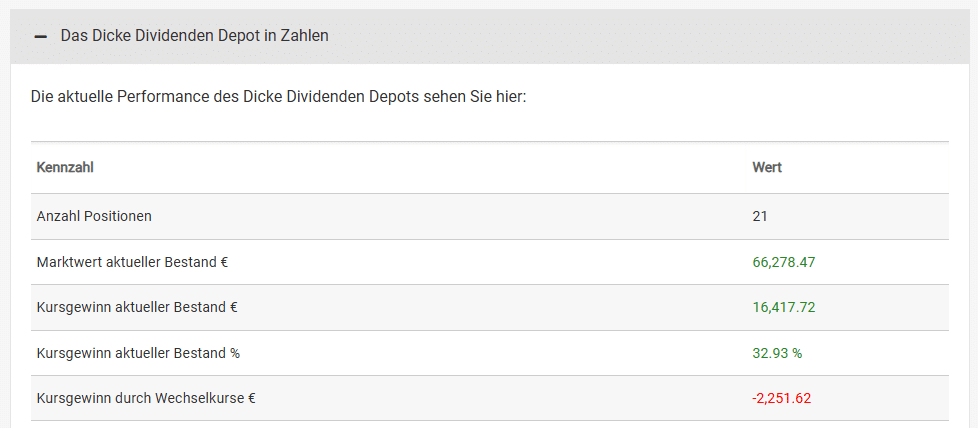
Task: Click the green 32.93 figure
Action: (770, 353)
